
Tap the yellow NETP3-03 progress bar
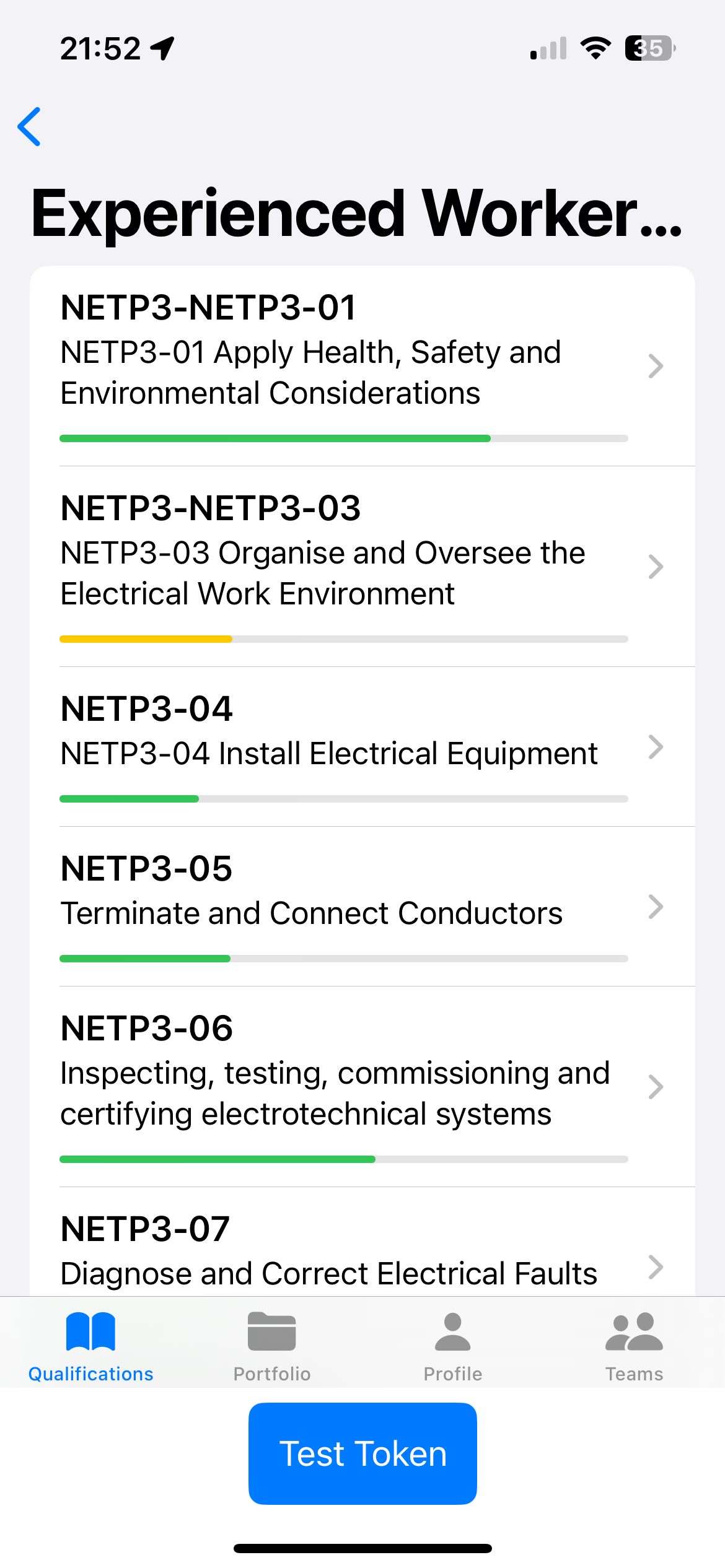[x=146, y=639]
